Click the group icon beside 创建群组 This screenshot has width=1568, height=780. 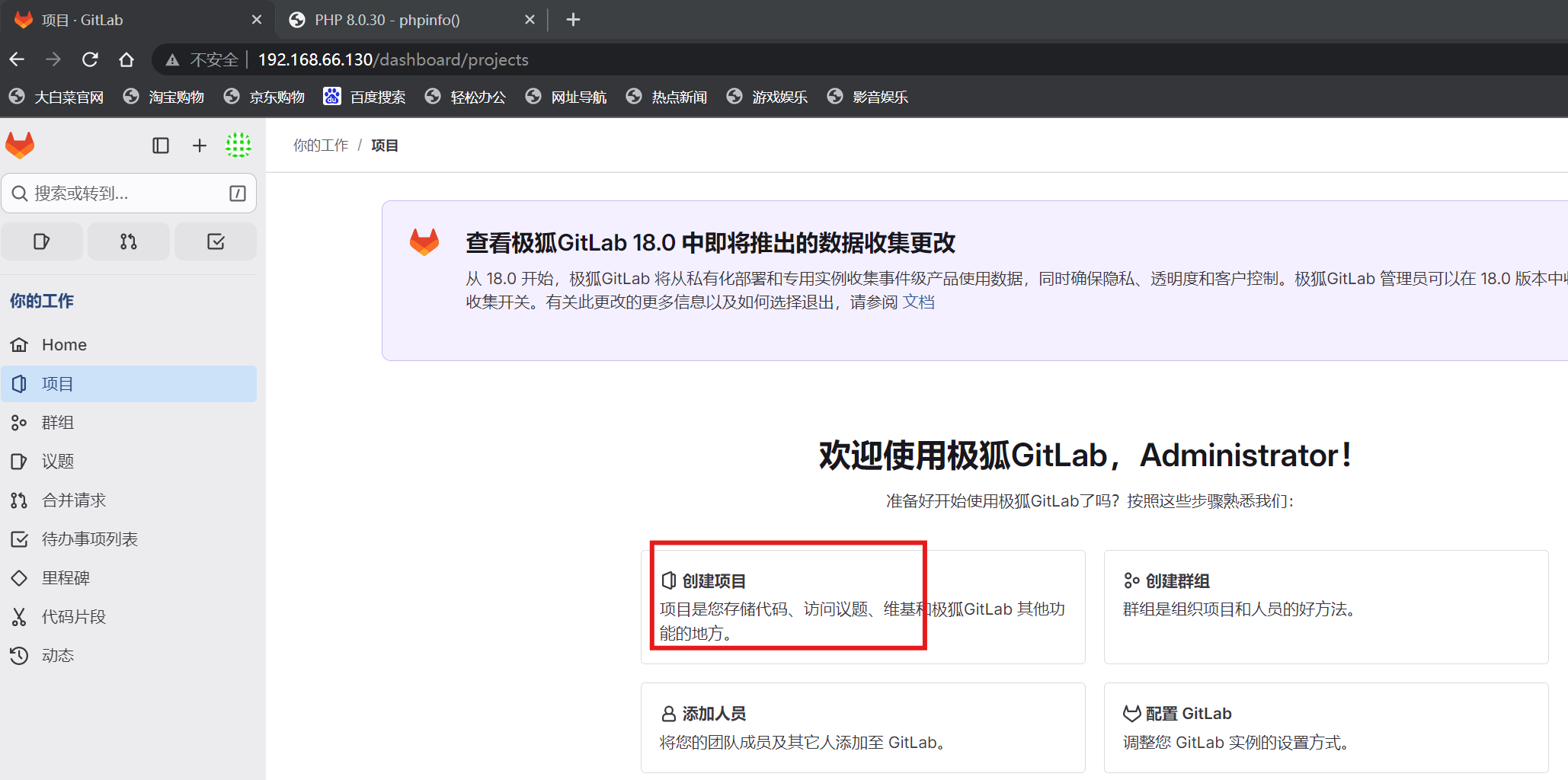click(x=1131, y=581)
